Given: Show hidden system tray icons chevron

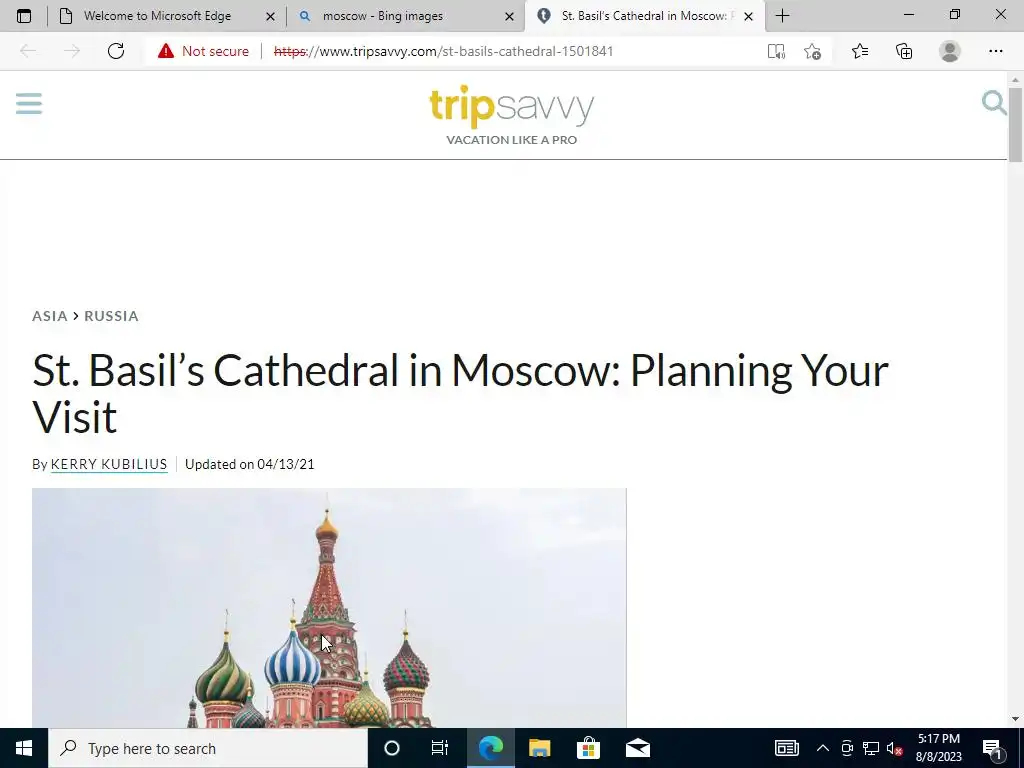Looking at the screenshot, I should (x=823, y=748).
